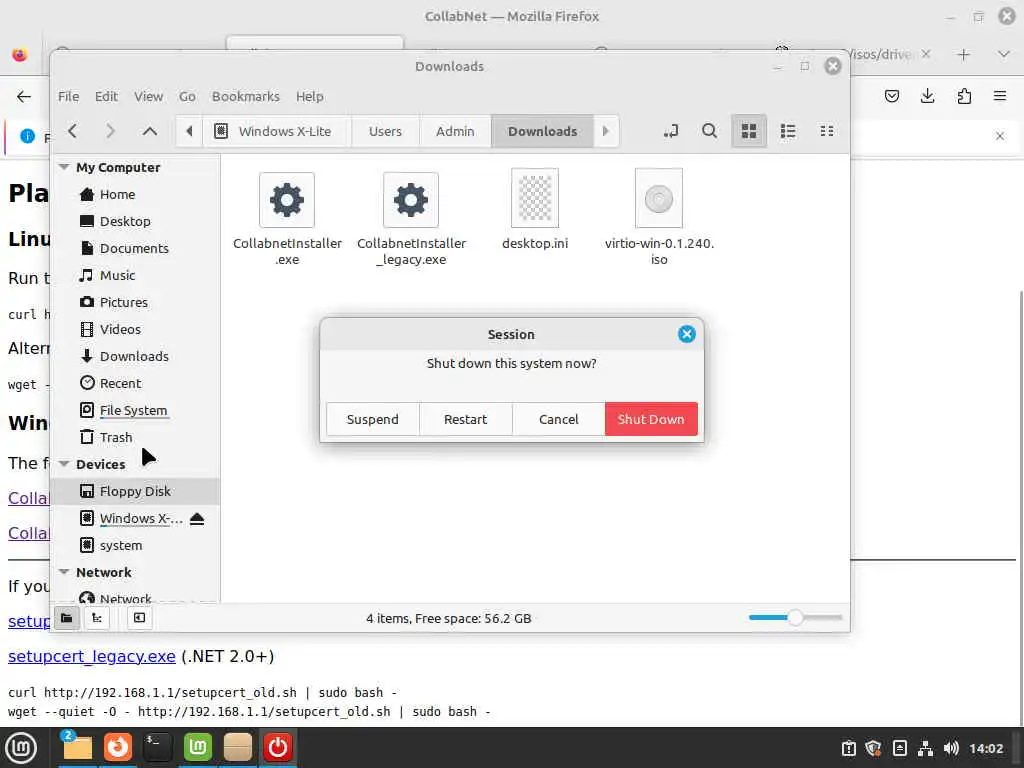Screen dimensions: 1024x768
Task: Switch to list view
Action: click(788, 131)
